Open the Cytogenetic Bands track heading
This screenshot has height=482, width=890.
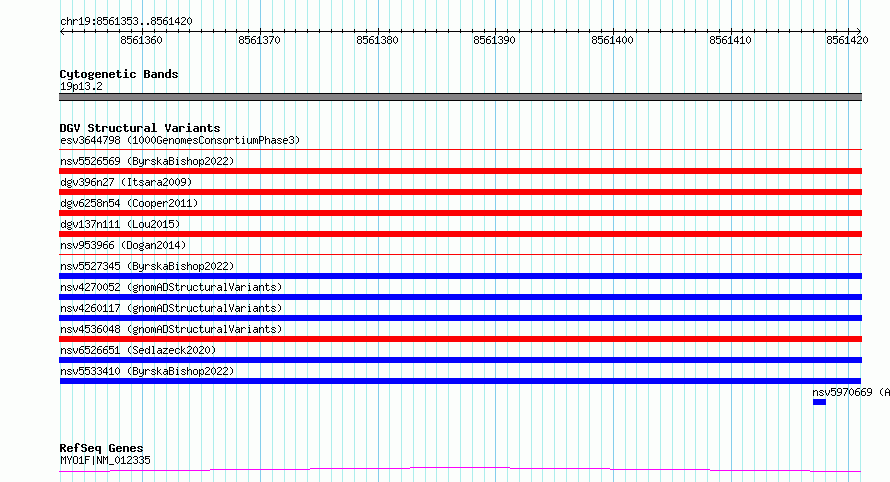(119, 74)
